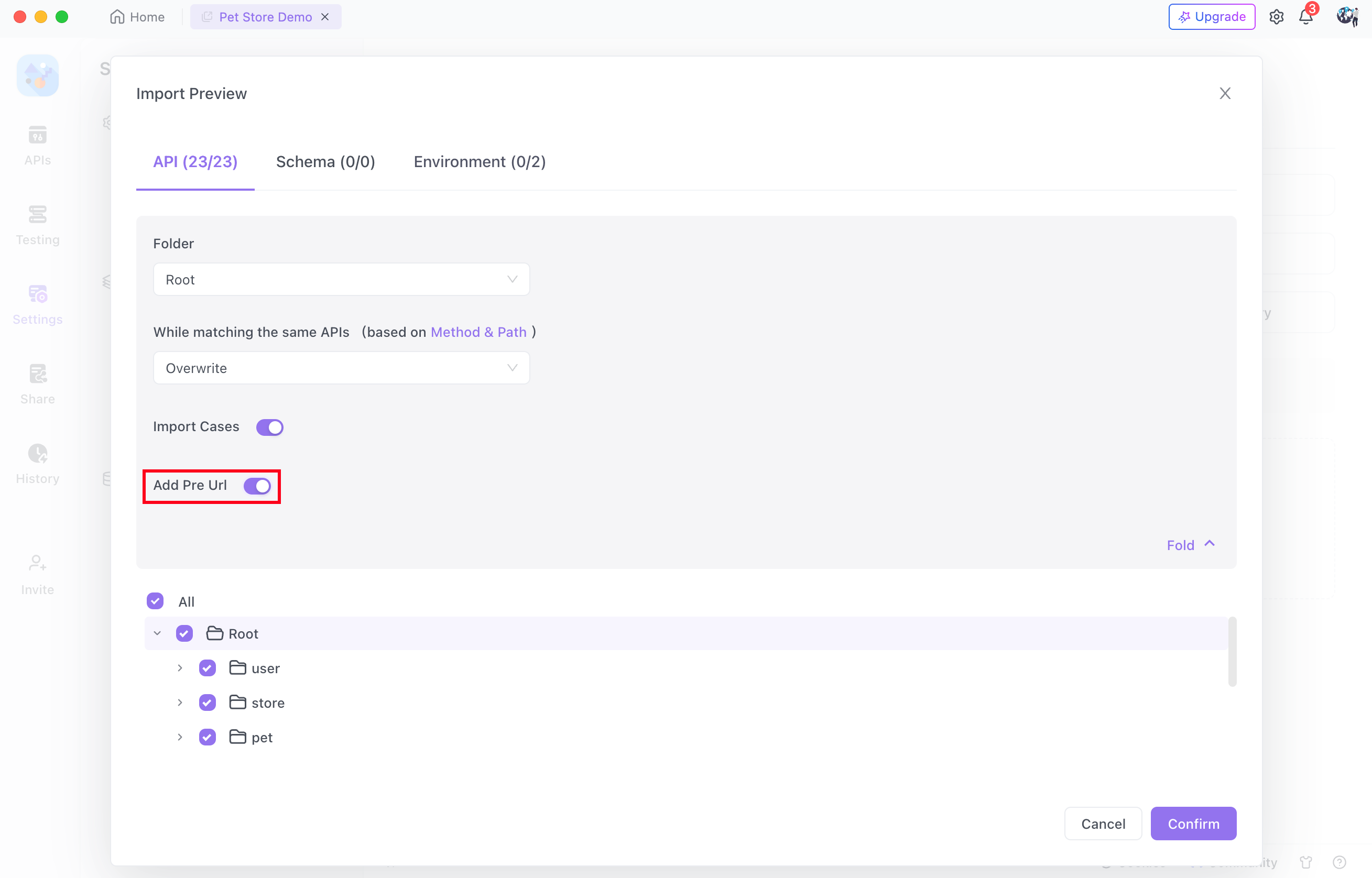Viewport: 1372px width, 878px height.
Task: Click the app logo in the sidebar
Action: point(38,75)
